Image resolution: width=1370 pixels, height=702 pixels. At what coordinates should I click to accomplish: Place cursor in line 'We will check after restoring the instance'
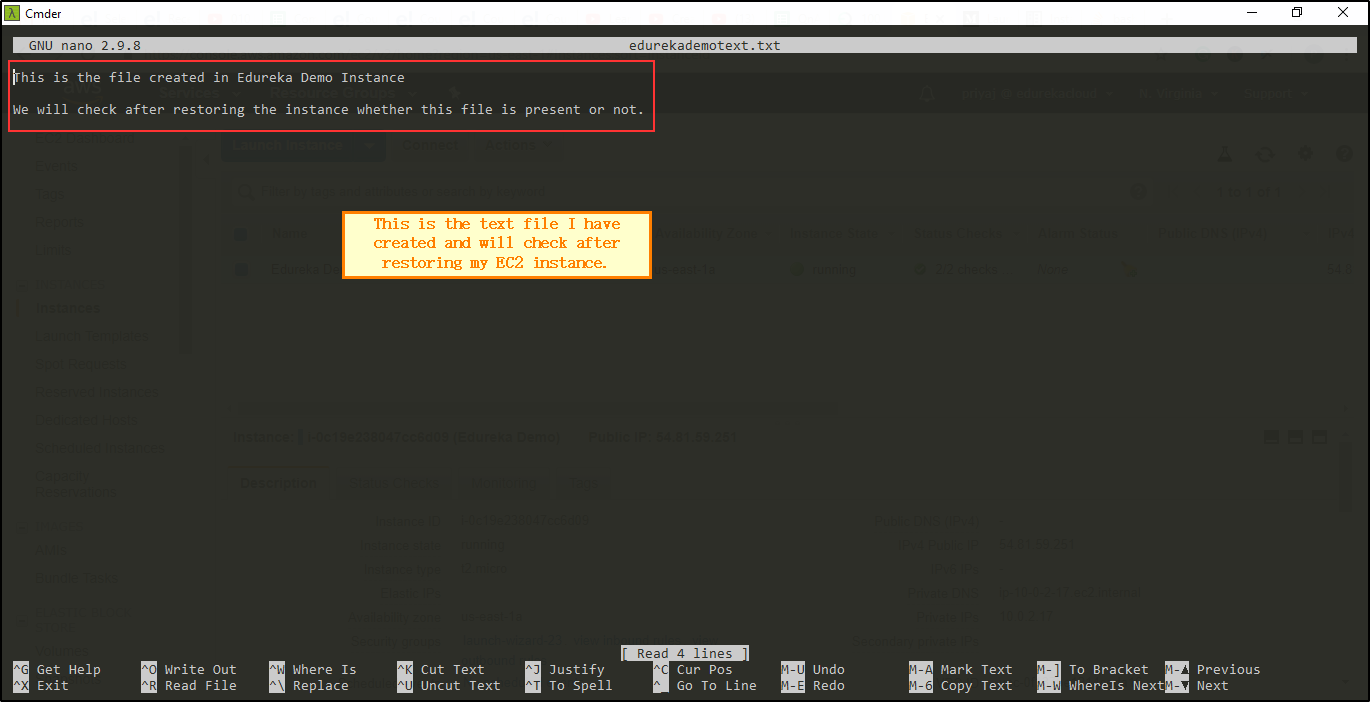[329, 110]
